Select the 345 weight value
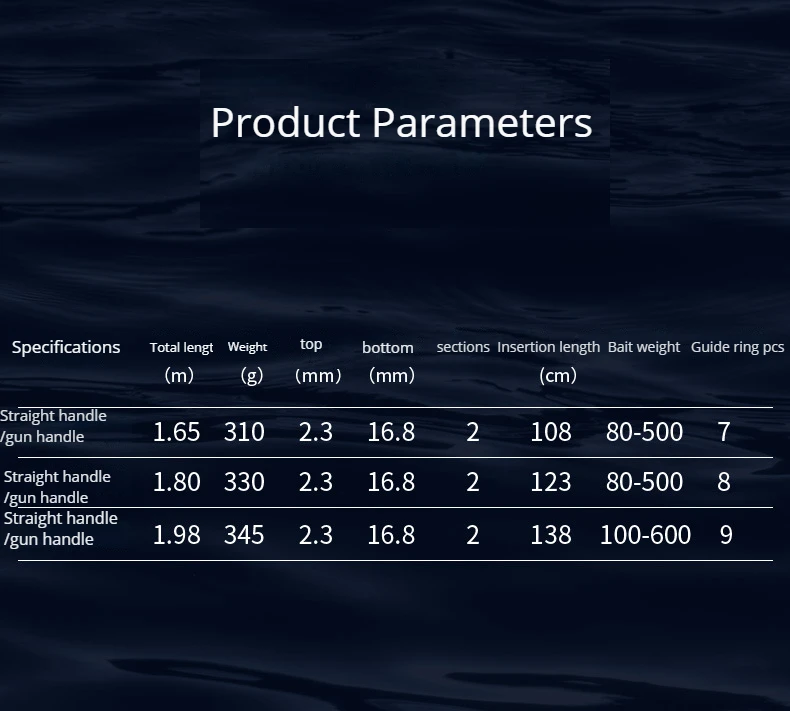Image resolution: width=790 pixels, height=711 pixels. 244,535
